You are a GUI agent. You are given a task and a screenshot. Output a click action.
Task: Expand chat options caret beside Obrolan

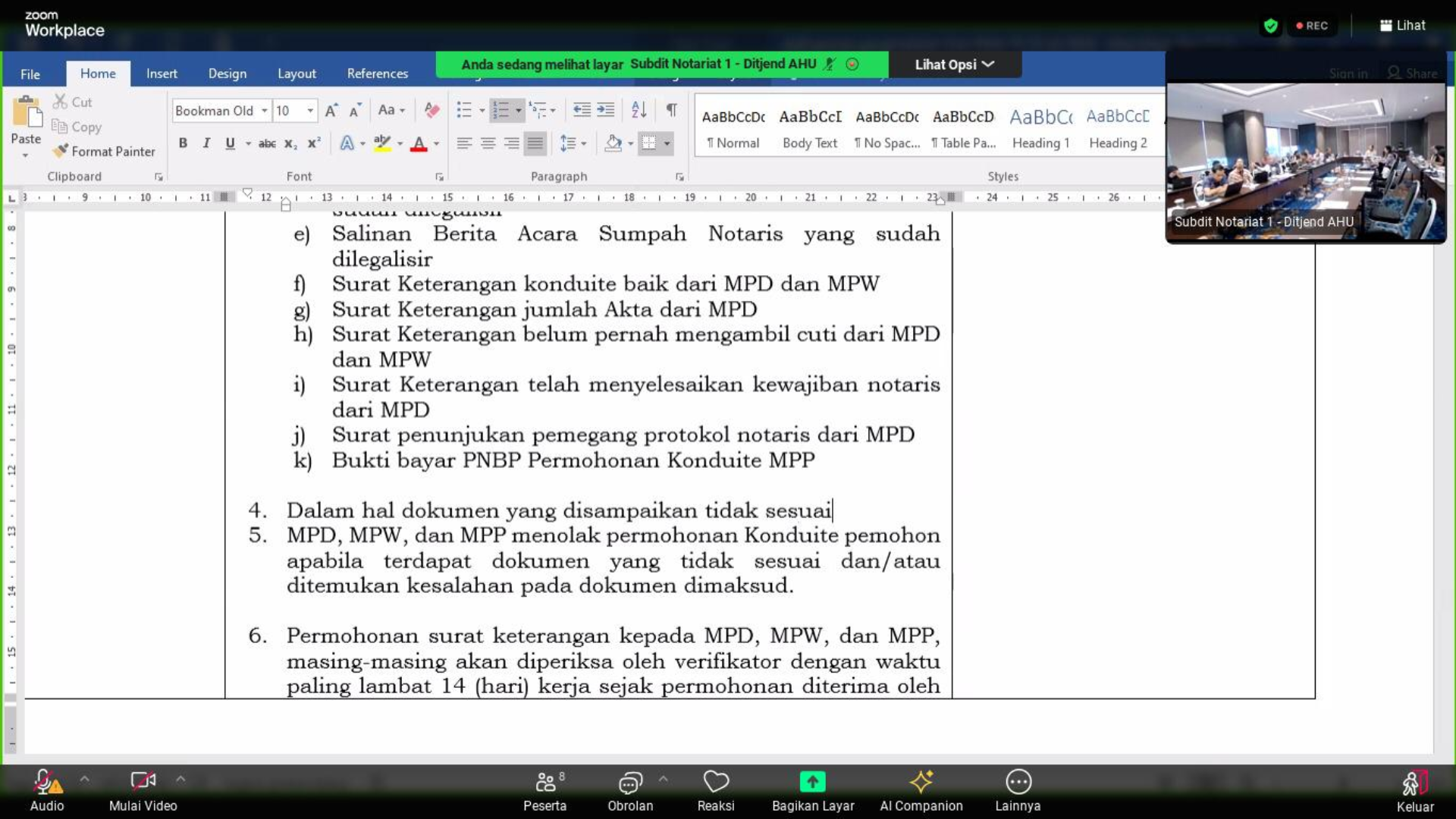[664, 779]
